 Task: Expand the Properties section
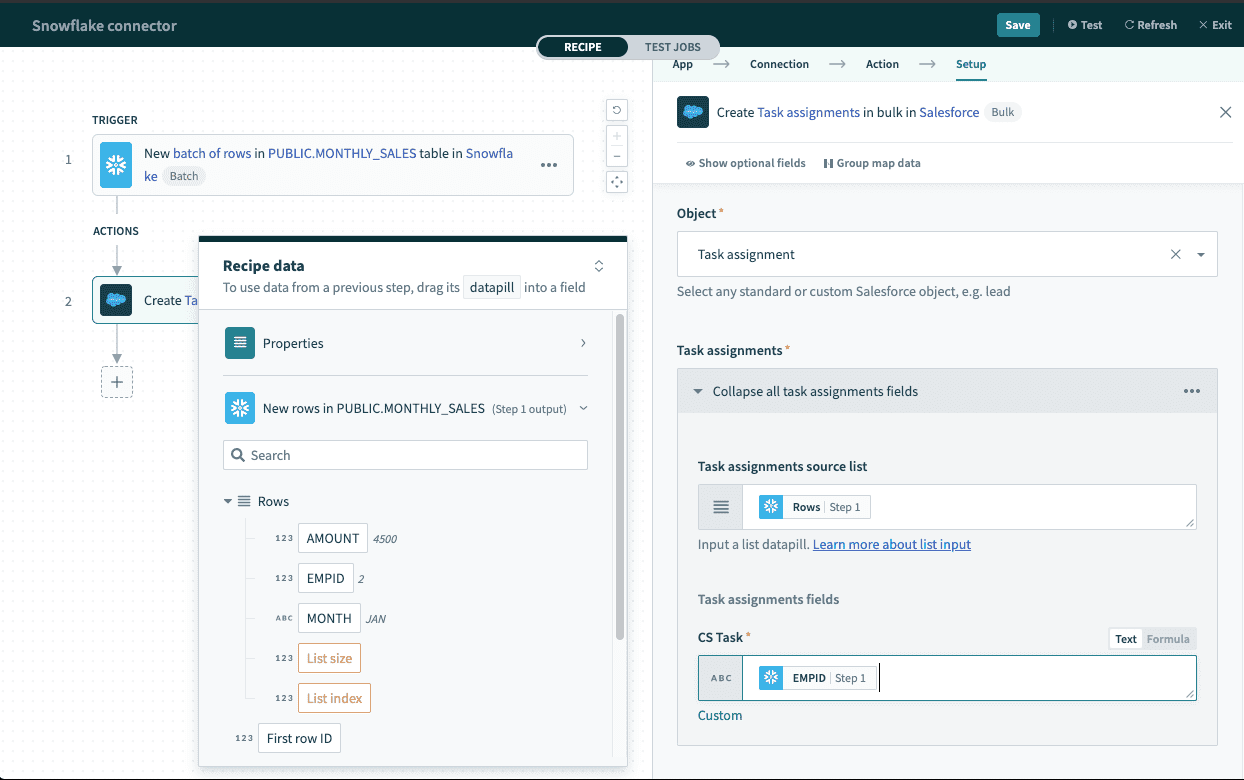coord(583,343)
